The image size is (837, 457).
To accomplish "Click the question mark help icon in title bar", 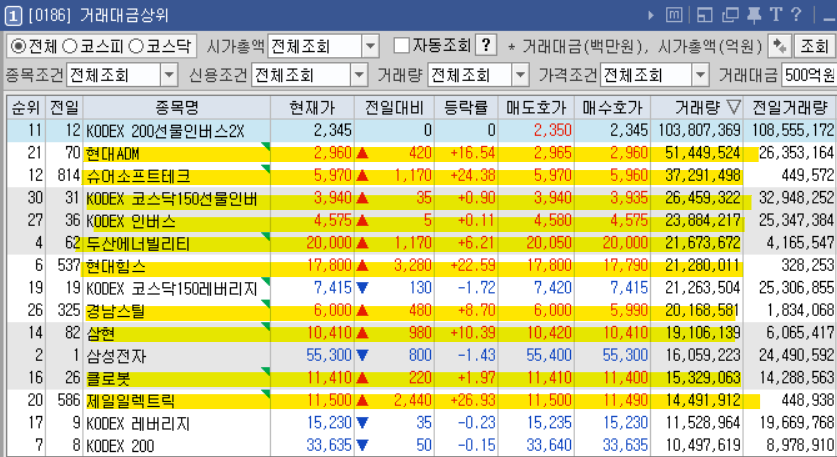I will pyautogui.click(x=795, y=14).
